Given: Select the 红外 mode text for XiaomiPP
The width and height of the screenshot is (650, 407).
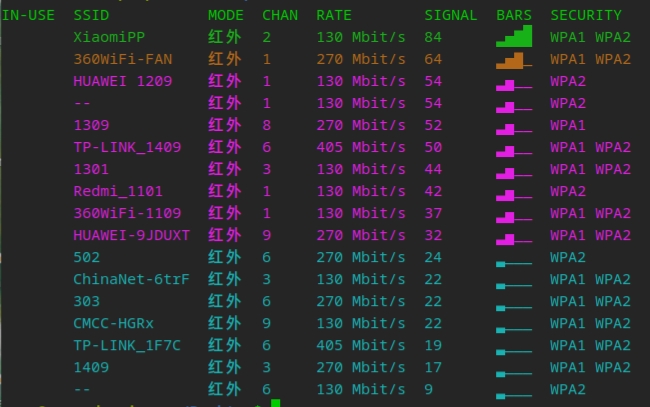Looking at the screenshot, I should [x=224, y=37].
